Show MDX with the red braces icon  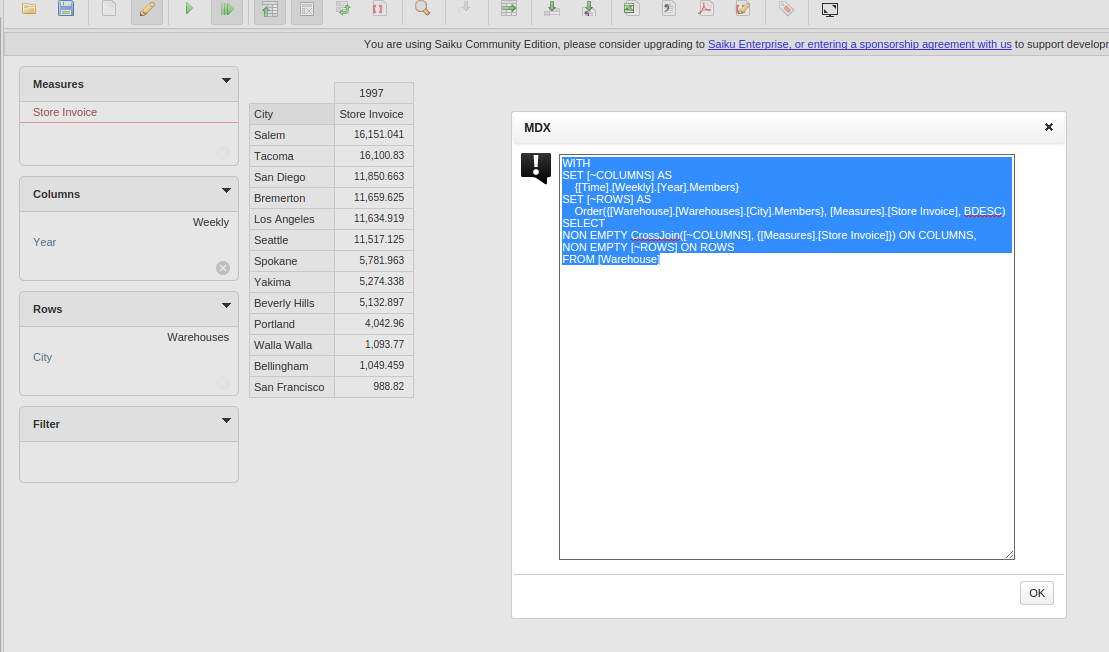[380, 8]
